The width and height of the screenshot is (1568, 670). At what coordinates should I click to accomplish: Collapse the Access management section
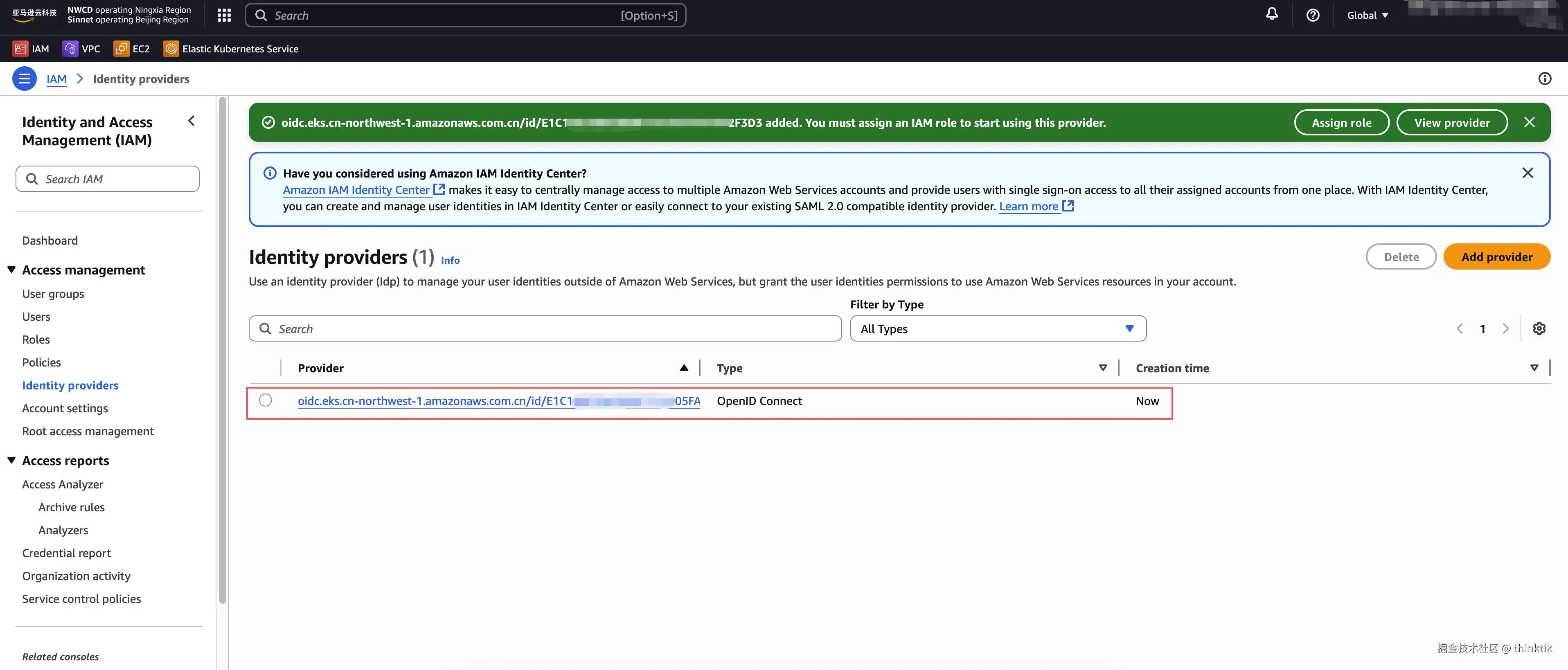click(x=11, y=270)
